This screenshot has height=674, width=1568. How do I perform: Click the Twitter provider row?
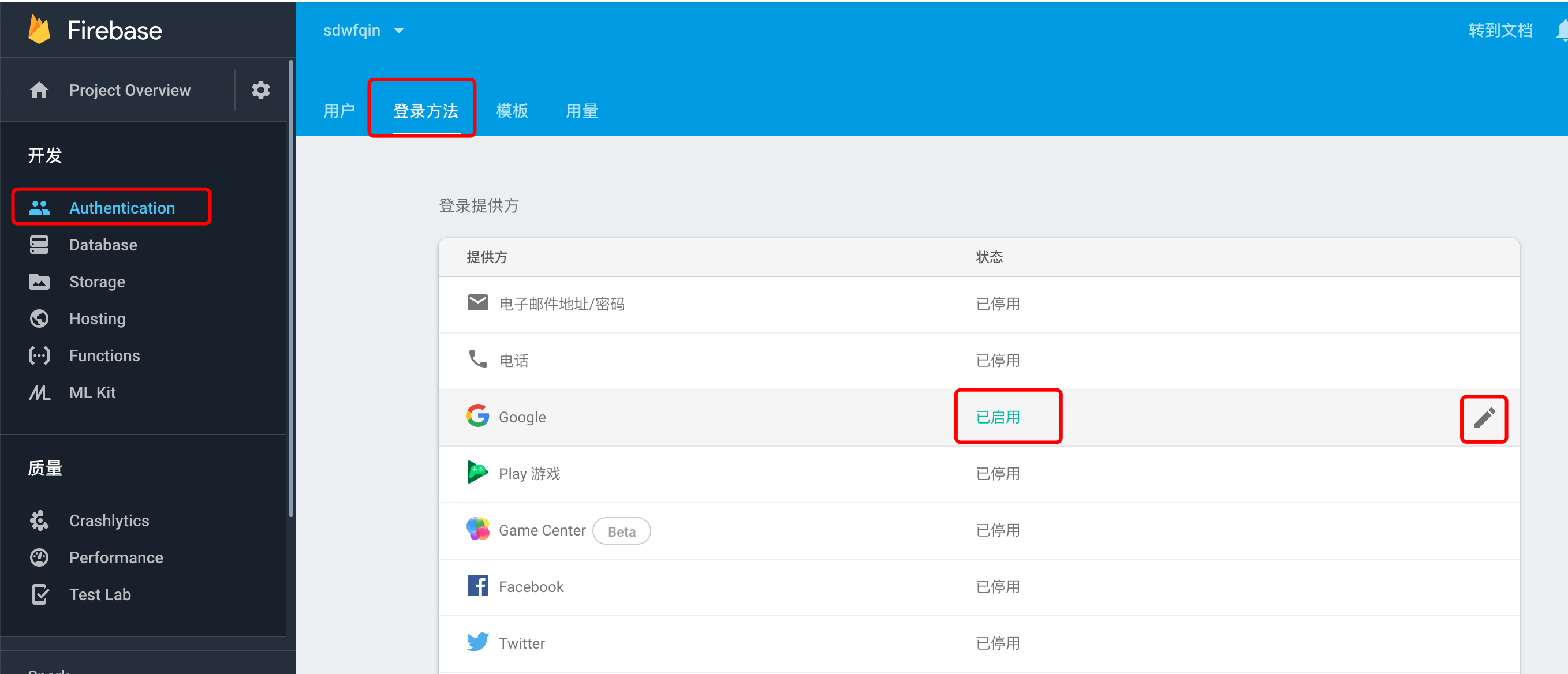522,643
